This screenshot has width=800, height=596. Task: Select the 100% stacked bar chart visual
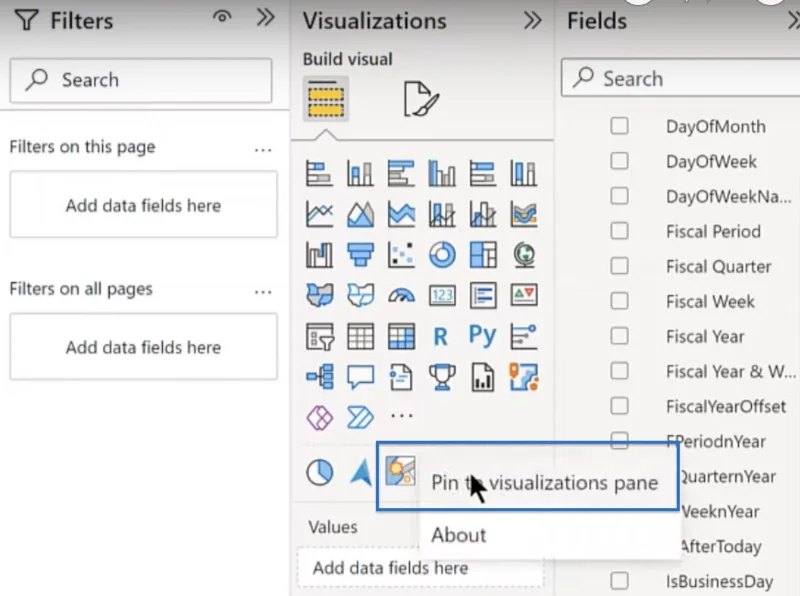click(x=483, y=173)
